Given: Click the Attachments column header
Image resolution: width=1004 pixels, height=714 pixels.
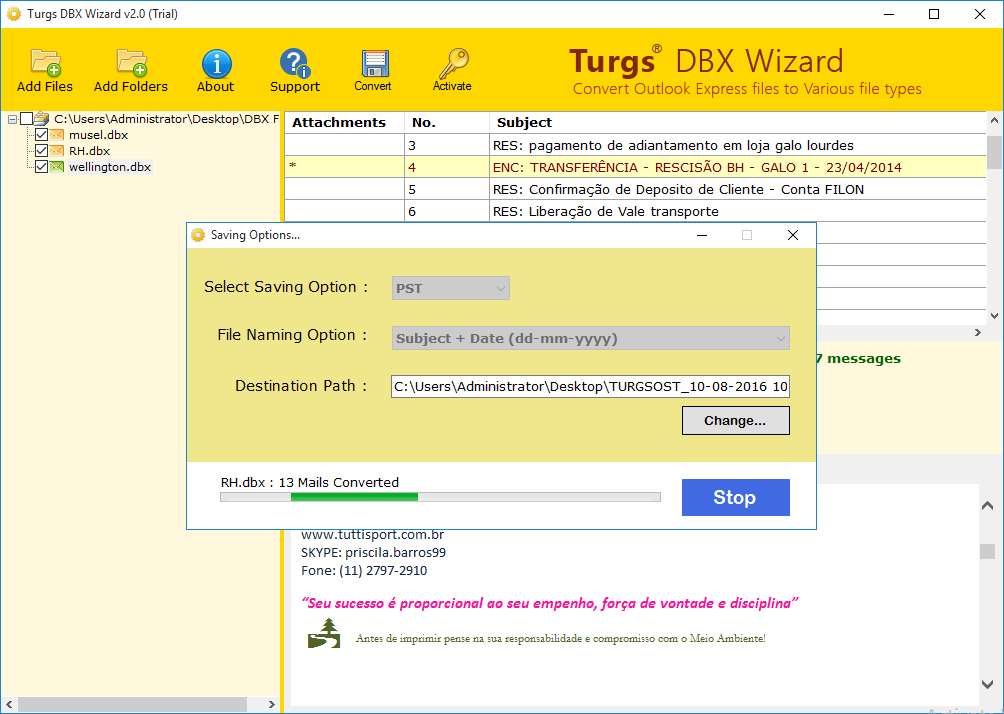Looking at the screenshot, I should click(x=344, y=122).
